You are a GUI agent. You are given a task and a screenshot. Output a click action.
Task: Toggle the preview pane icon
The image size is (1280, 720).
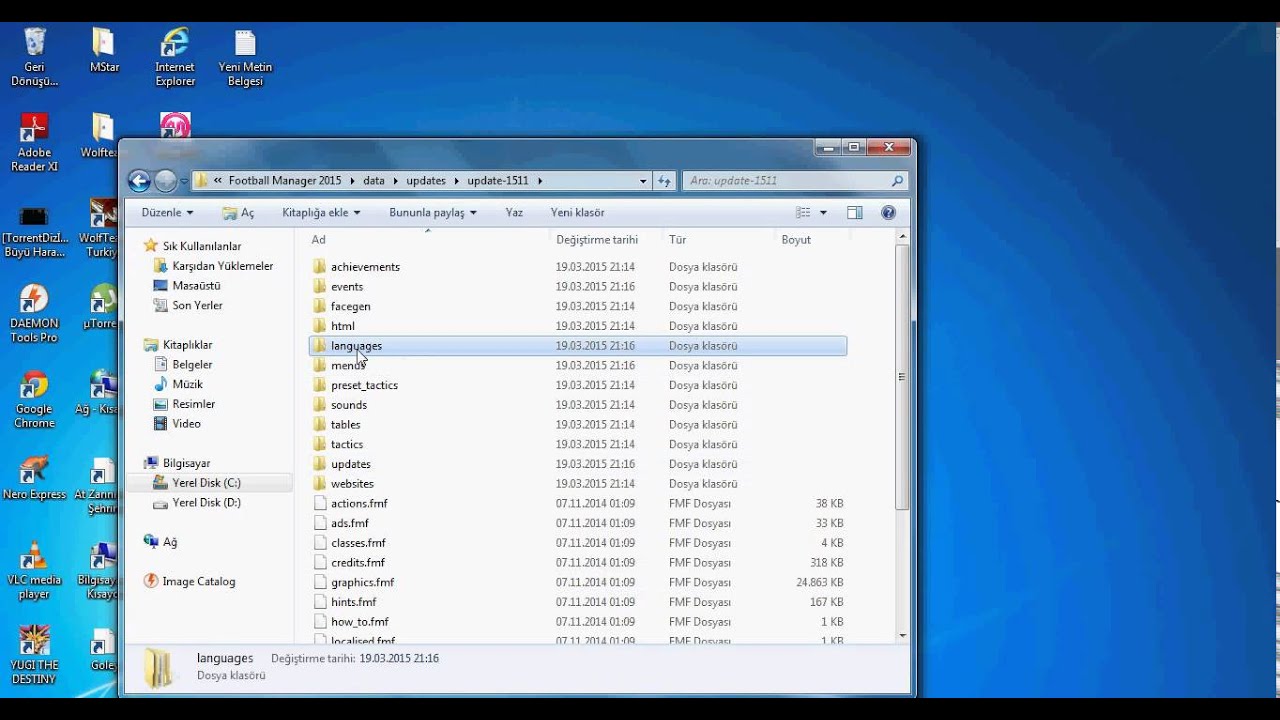(854, 212)
